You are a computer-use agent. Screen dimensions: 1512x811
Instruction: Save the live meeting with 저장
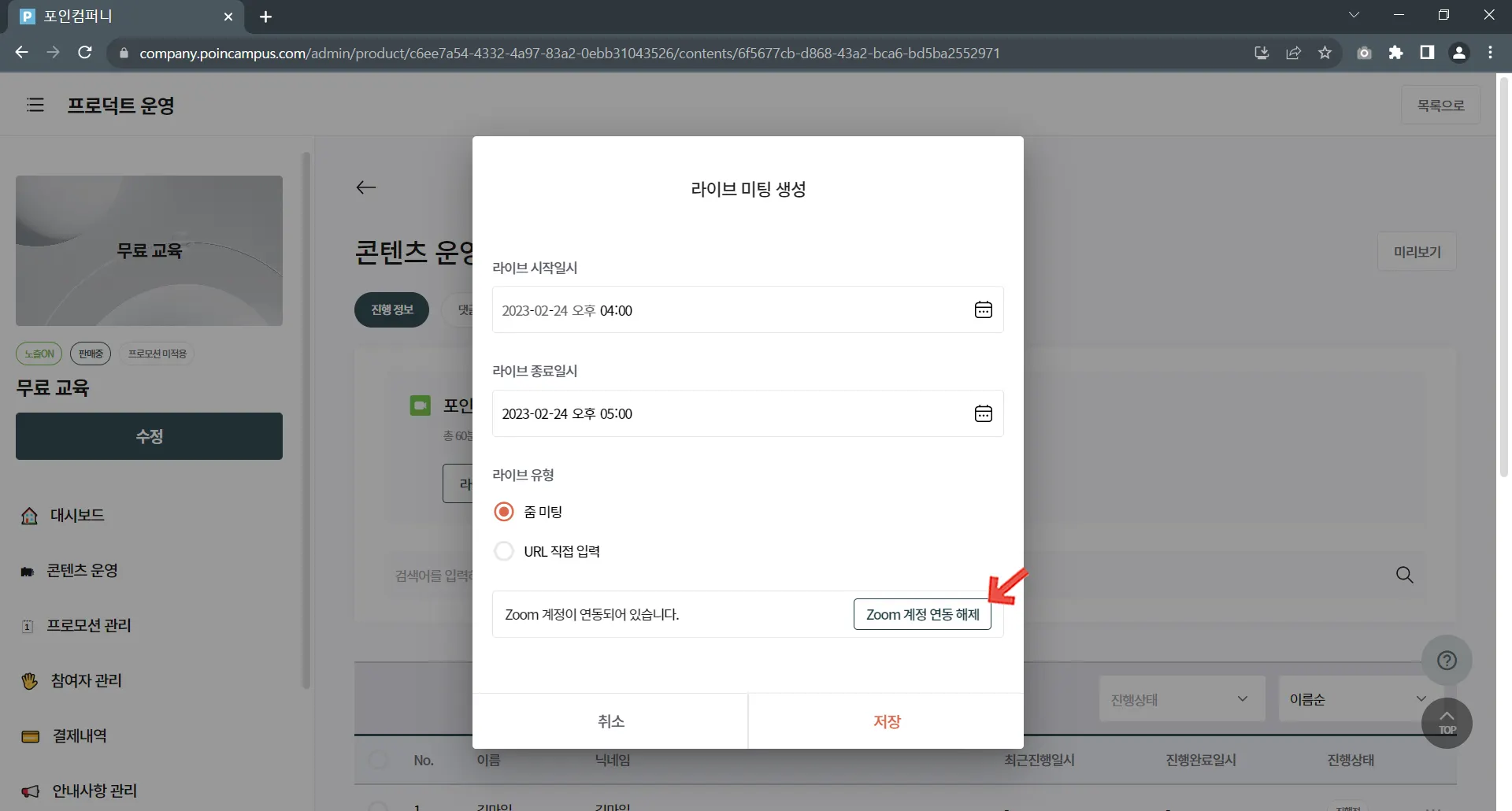[x=887, y=721]
